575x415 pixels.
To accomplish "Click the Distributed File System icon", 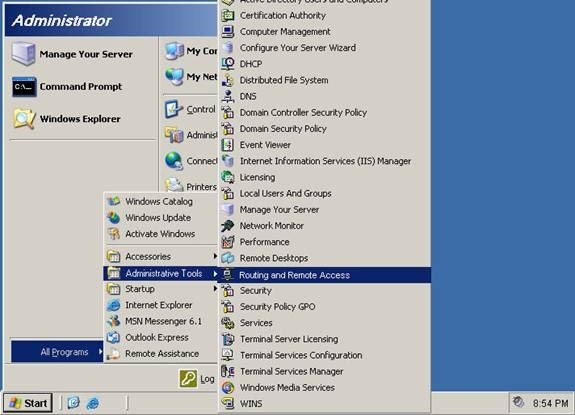I will click(228, 80).
